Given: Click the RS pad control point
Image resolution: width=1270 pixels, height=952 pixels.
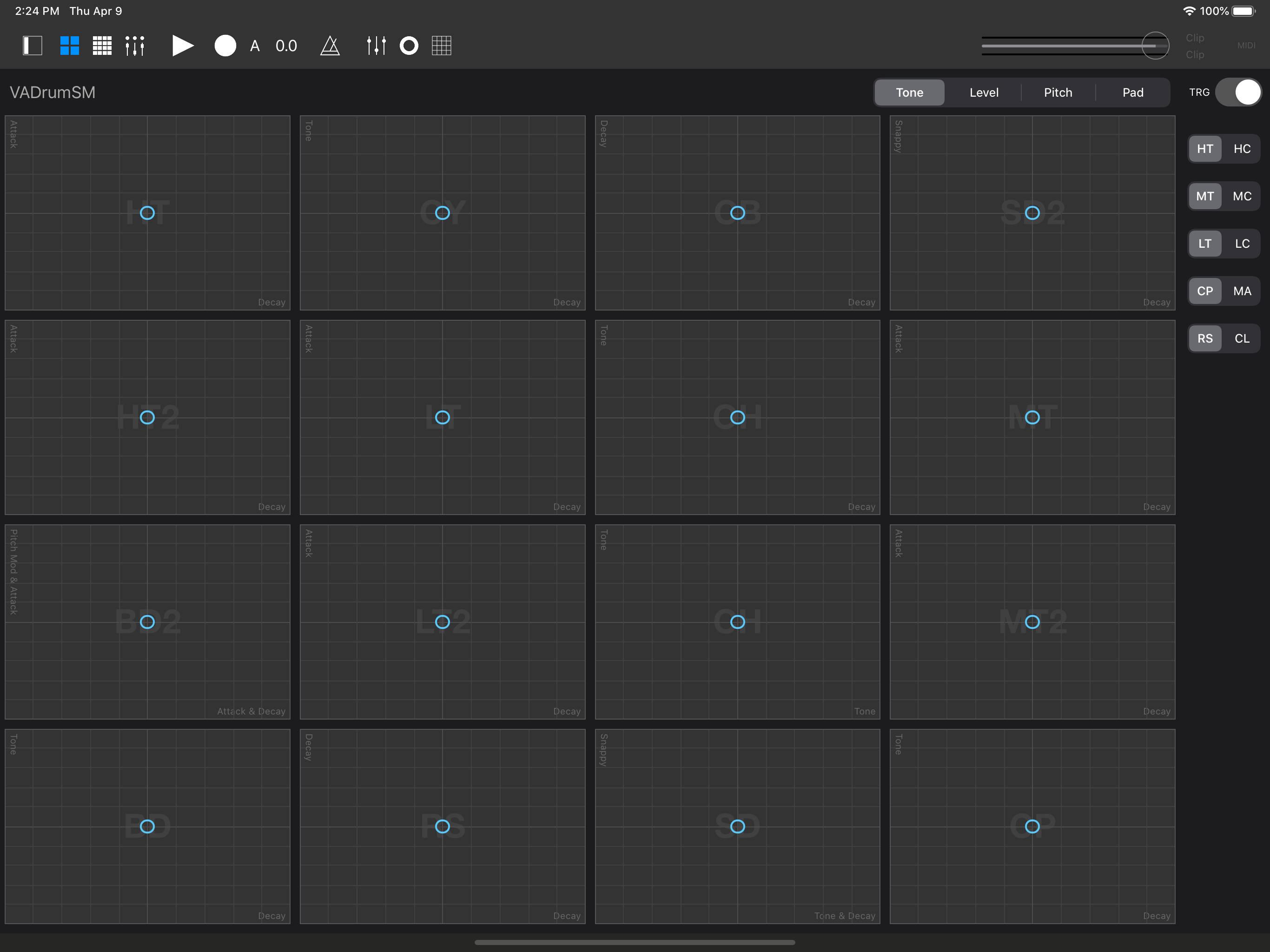Looking at the screenshot, I should coord(442,826).
